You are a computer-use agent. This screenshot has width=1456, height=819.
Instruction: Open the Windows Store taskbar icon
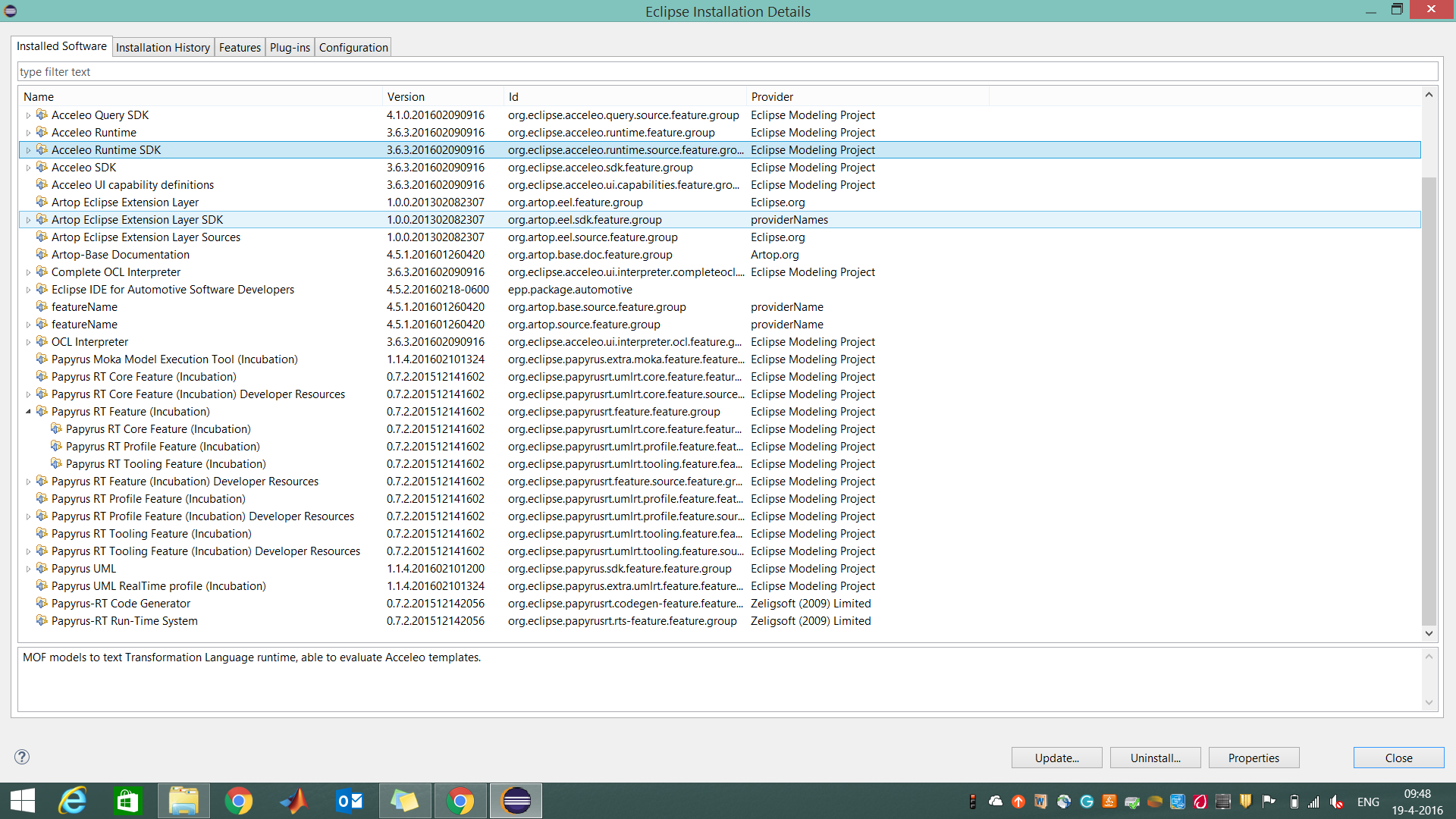coord(127,801)
